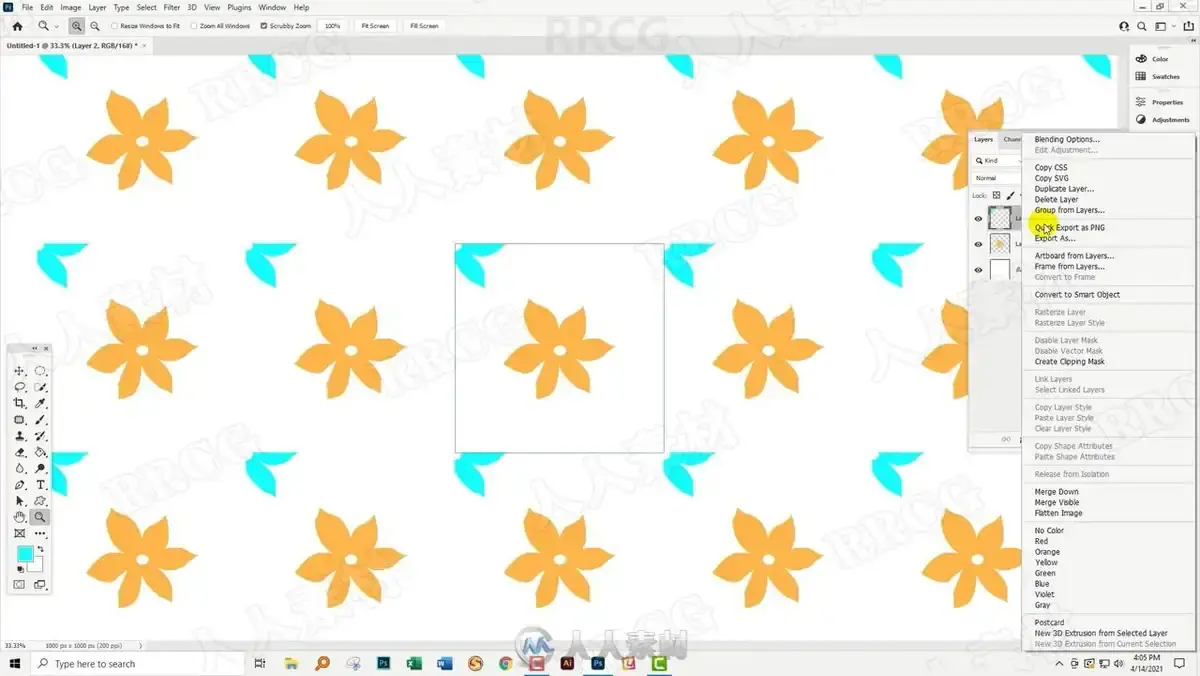The image size is (1200, 676).
Task: Open the Share icon at top right
Action: [1187, 26]
